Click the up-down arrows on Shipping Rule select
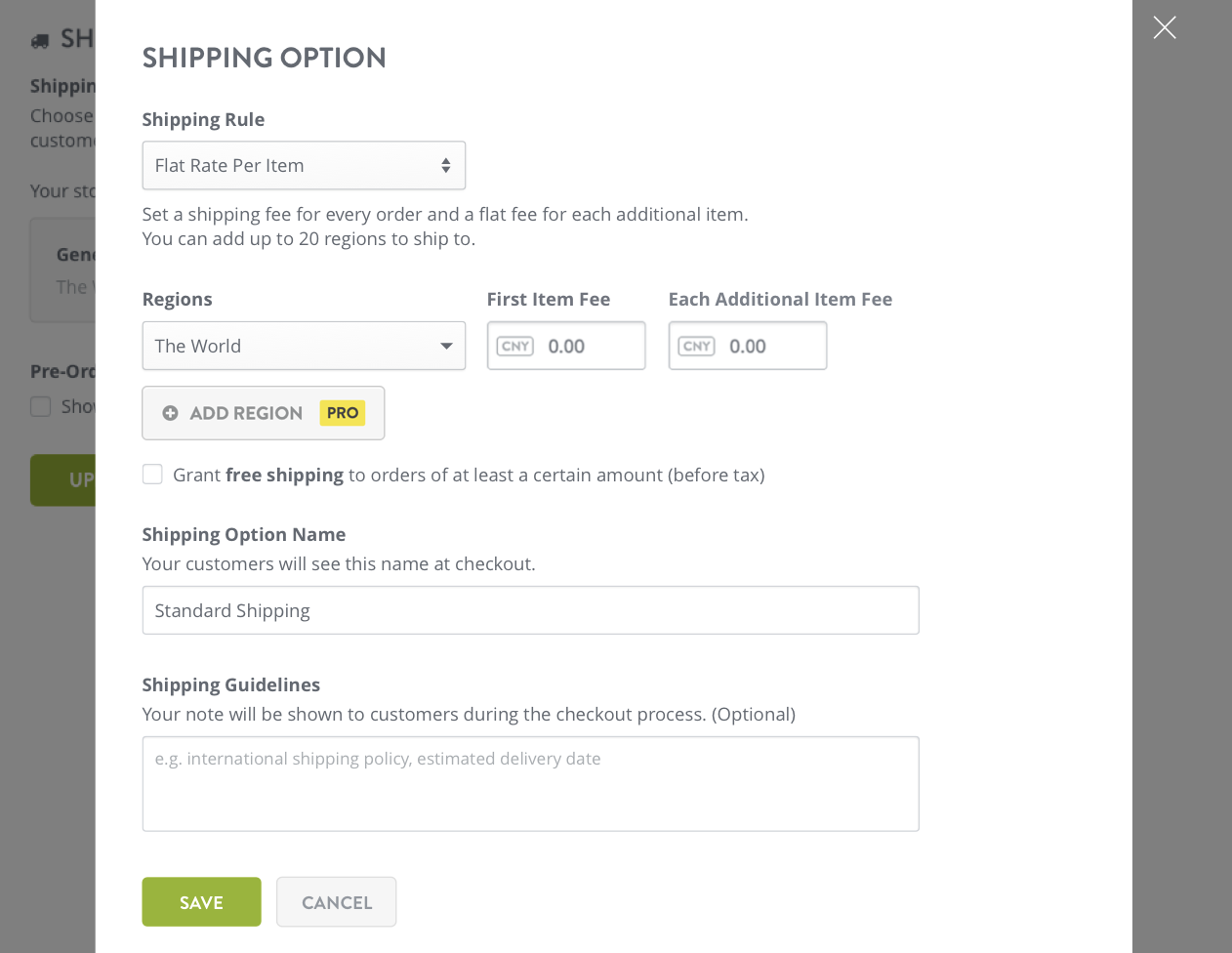This screenshot has height=953, width=1232. coord(446,166)
